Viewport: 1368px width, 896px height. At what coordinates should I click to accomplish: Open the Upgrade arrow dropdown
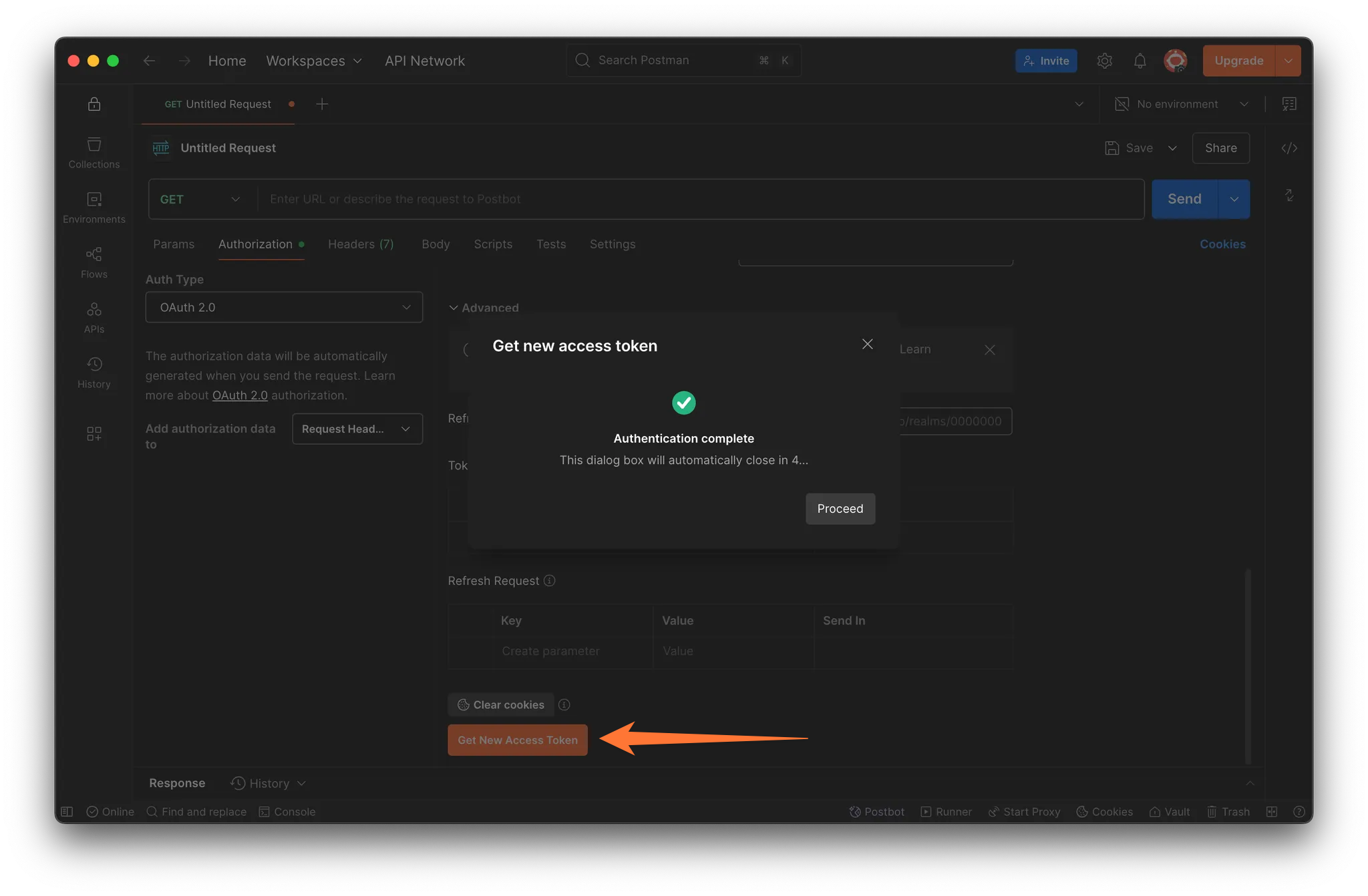pos(1288,61)
